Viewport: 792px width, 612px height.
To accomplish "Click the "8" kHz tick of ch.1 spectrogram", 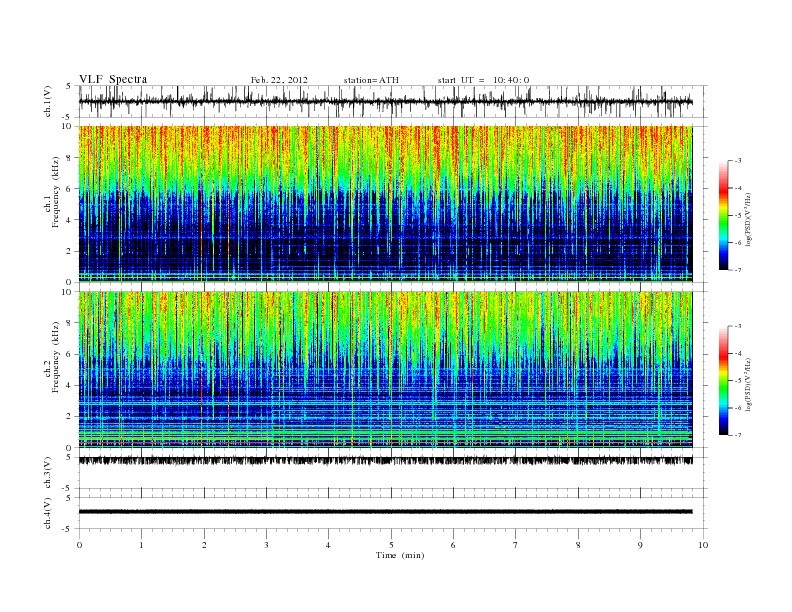I will [69, 158].
